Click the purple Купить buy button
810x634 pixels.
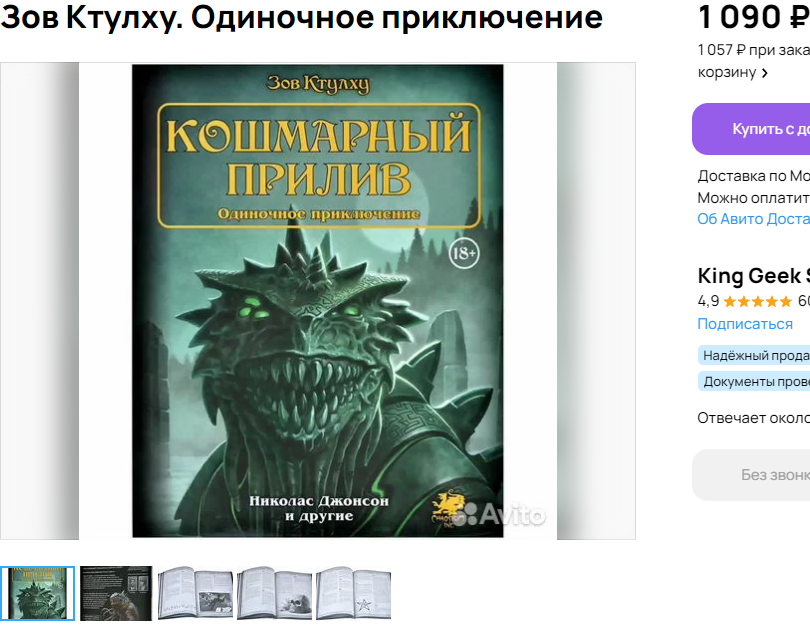coord(751,129)
